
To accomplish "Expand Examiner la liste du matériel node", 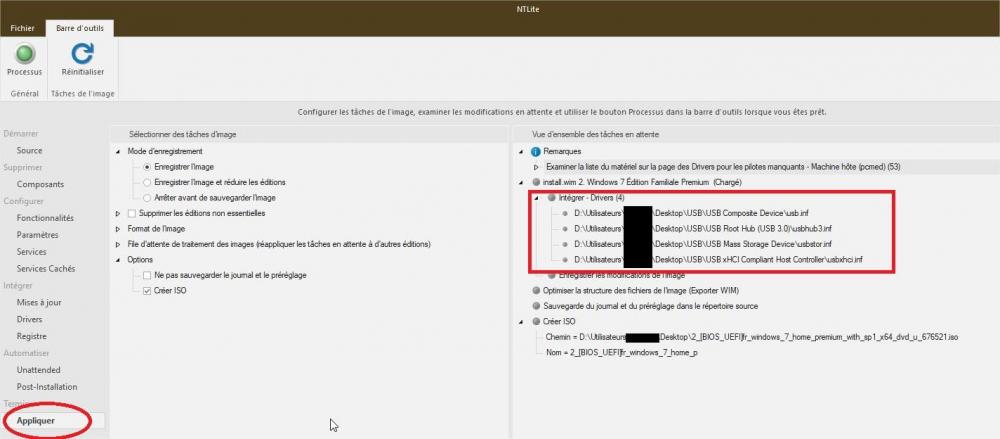I will click(x=536, y=167).
